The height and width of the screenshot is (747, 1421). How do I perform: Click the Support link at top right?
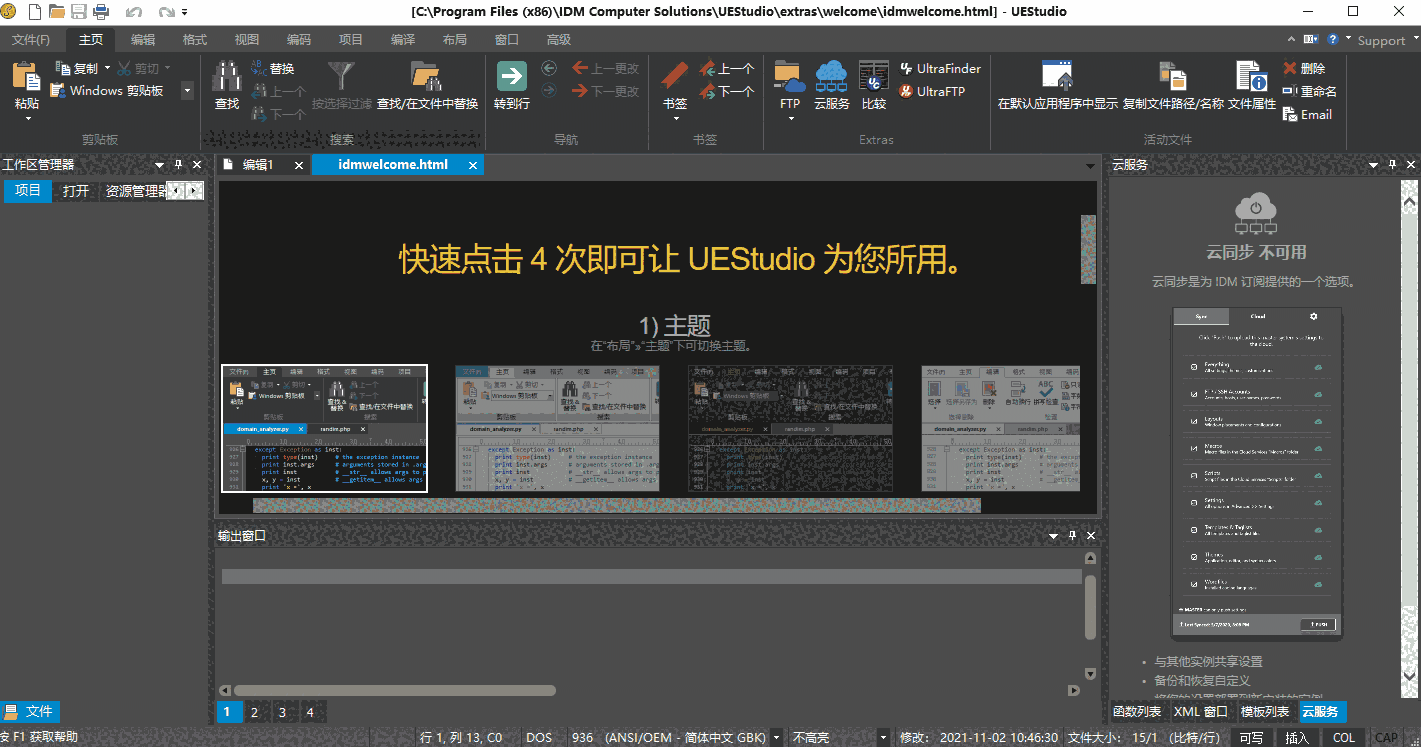pos(1381,40)
